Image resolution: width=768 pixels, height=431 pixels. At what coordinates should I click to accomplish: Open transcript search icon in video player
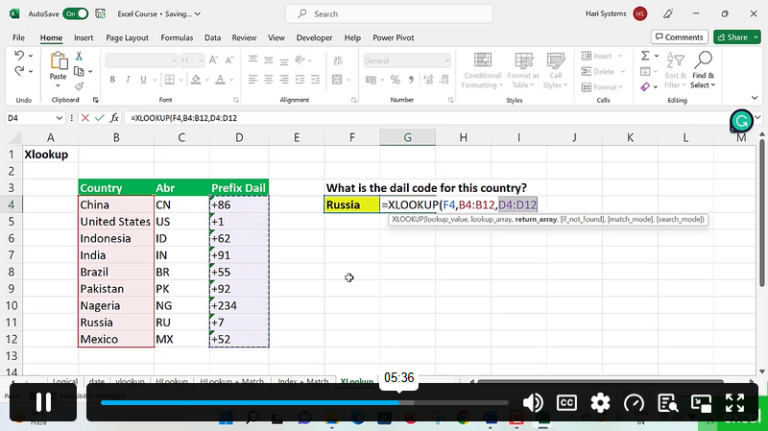[x=668, y=403]
